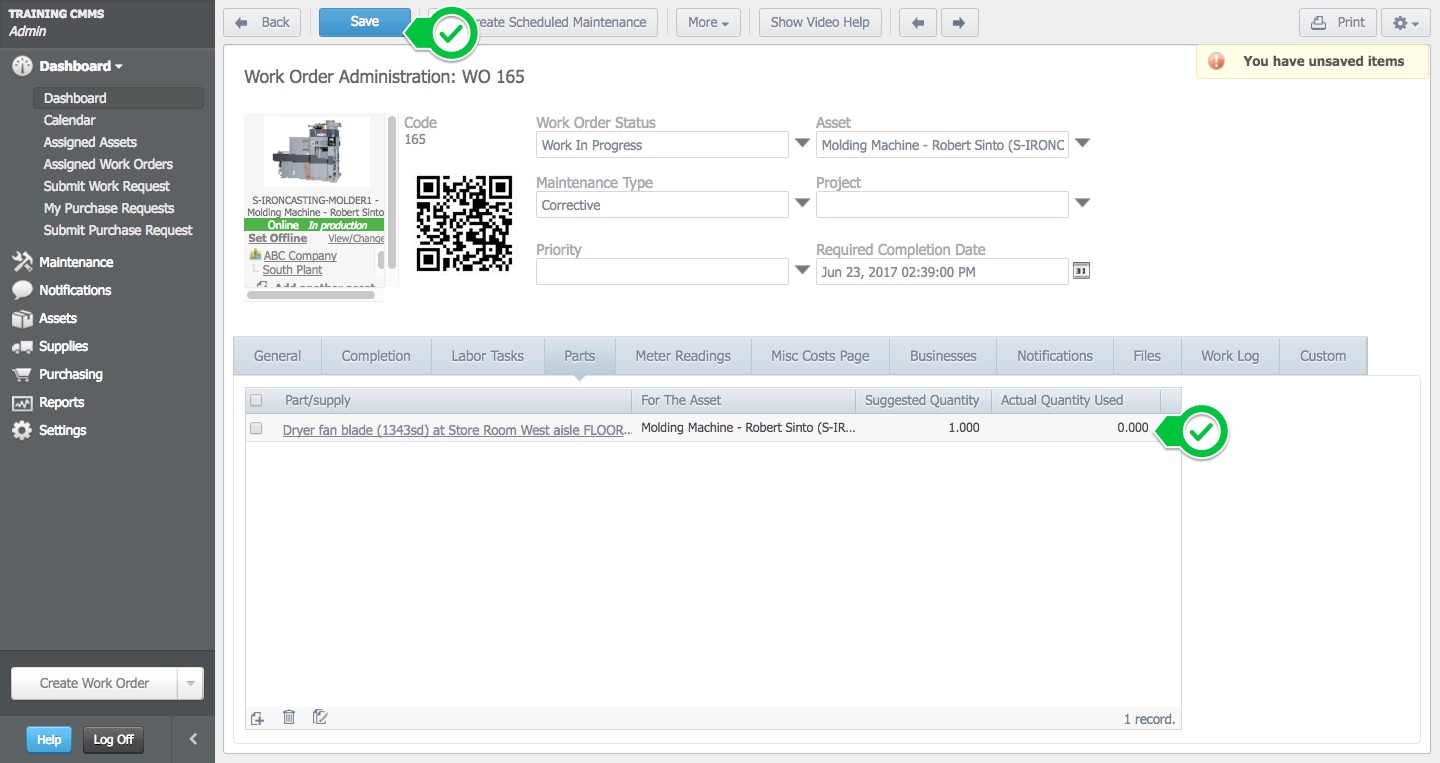Click the ABC Company map icon
Viewport: 1440px width, 763px height.
pyautogui.click(x=255, y=256)
